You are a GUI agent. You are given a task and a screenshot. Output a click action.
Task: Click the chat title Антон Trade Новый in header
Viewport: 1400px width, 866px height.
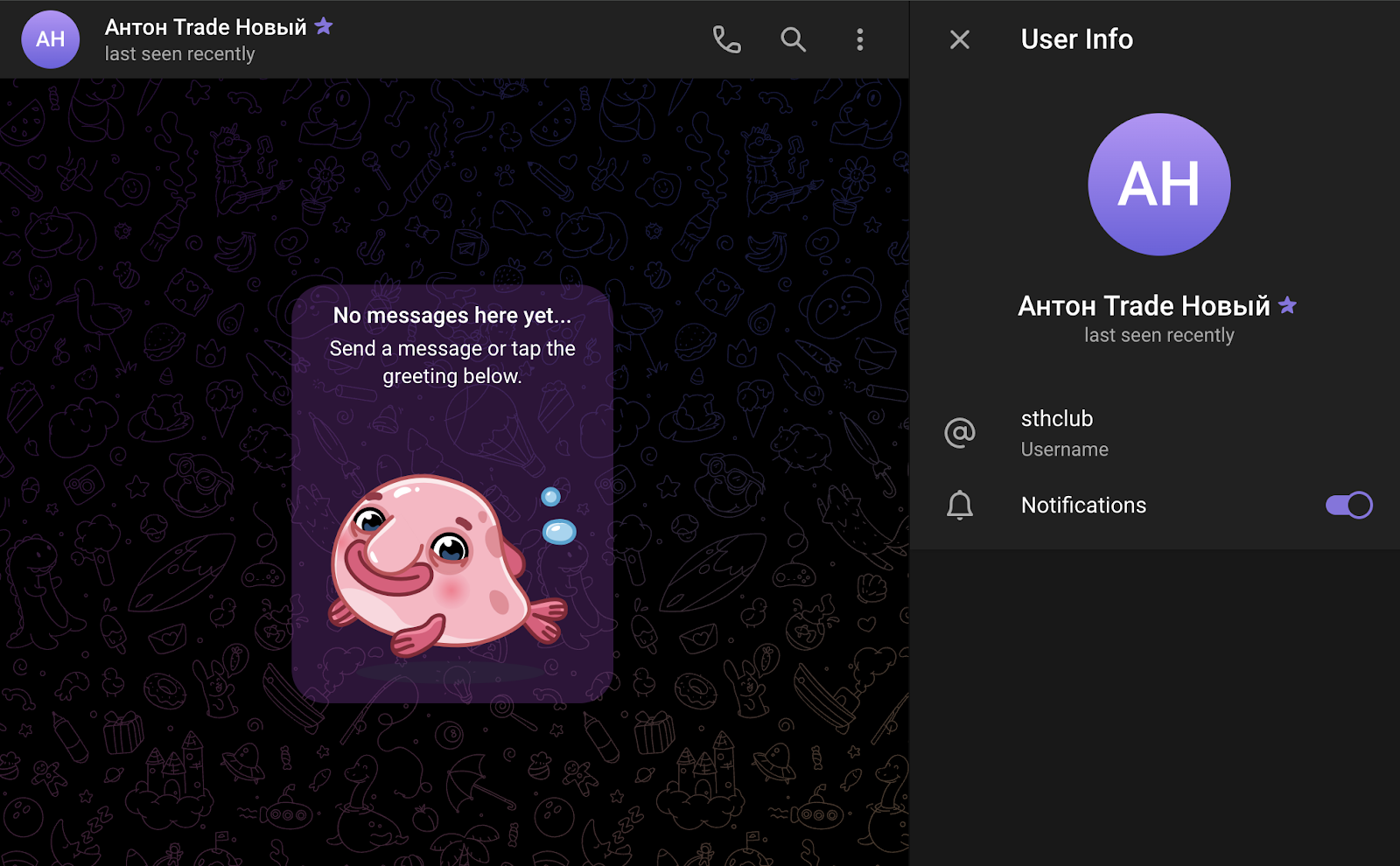[x=206, y=27]
